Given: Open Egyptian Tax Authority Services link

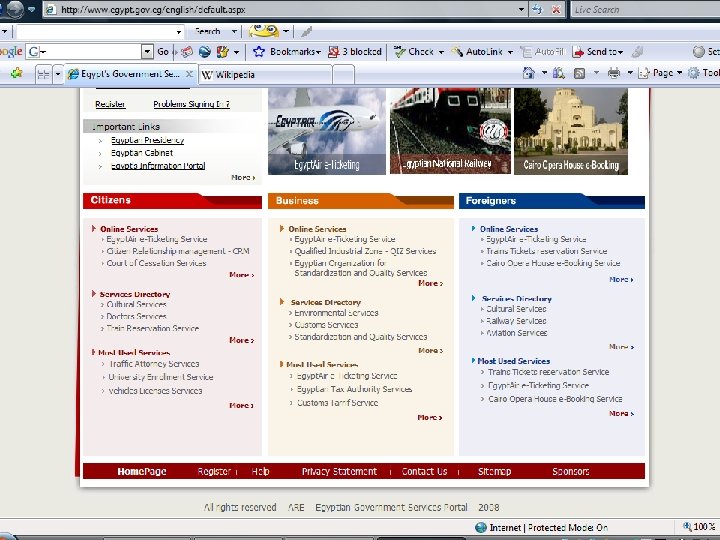Looking at the screenshot, I should pos(354,389).
